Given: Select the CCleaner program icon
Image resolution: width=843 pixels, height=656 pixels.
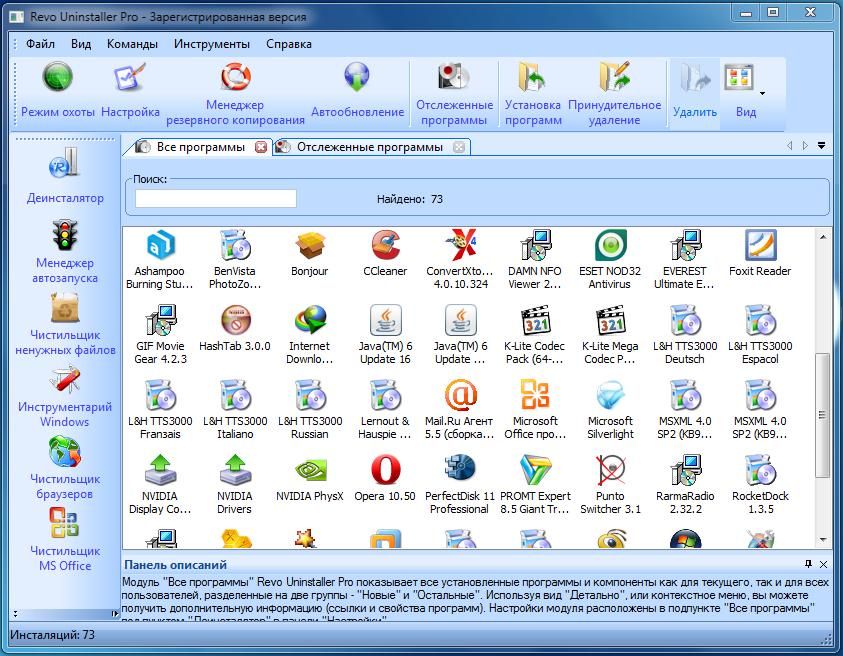Looking at the screenshot, I should pyautogui.click(x=385, y=245).
